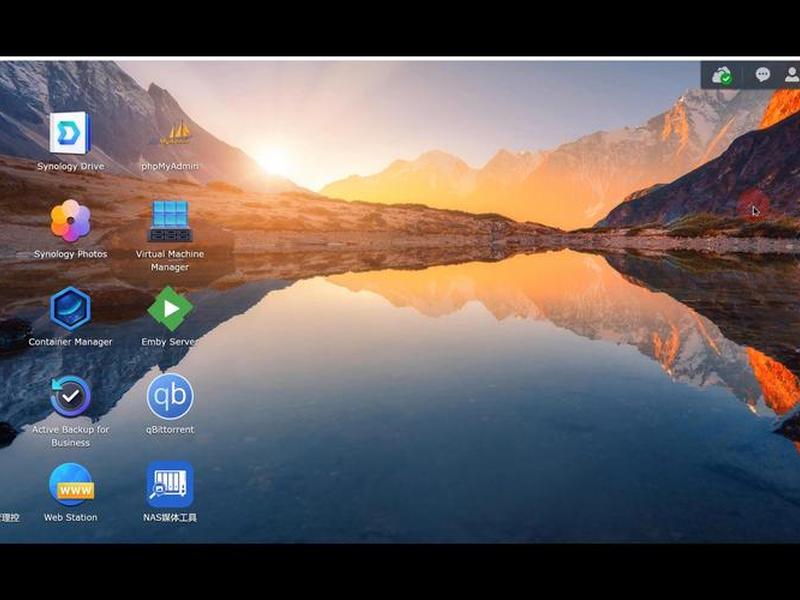Start the Emby Server app
The width and height of the screenshot is (800, 600).
pos(170,309)
